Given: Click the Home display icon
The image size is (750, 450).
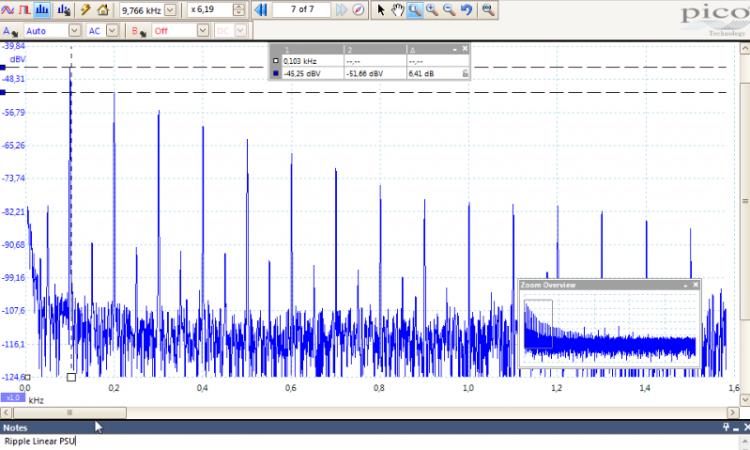Looking at the screenshot, I should (103, 10).
